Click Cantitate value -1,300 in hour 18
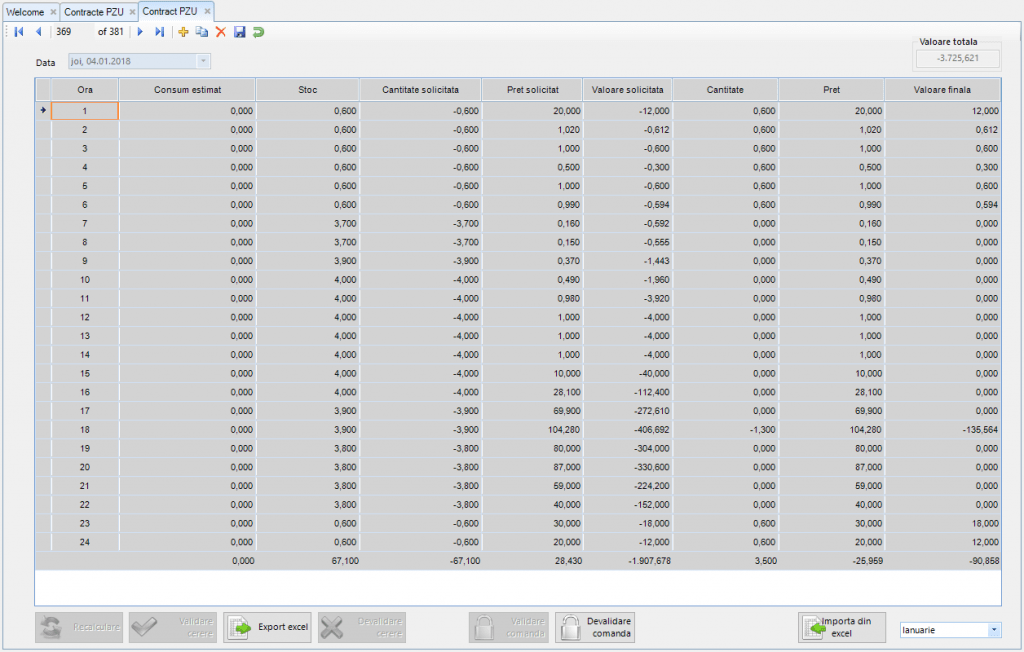 [725, 430]
